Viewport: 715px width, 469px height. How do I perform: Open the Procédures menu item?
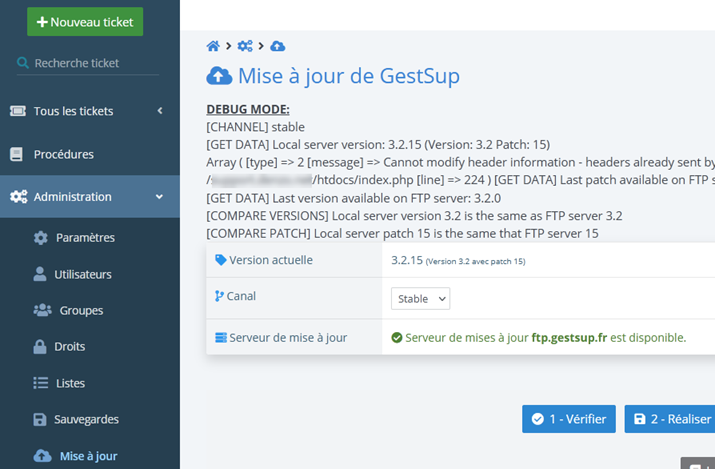(x=90, y=154)
